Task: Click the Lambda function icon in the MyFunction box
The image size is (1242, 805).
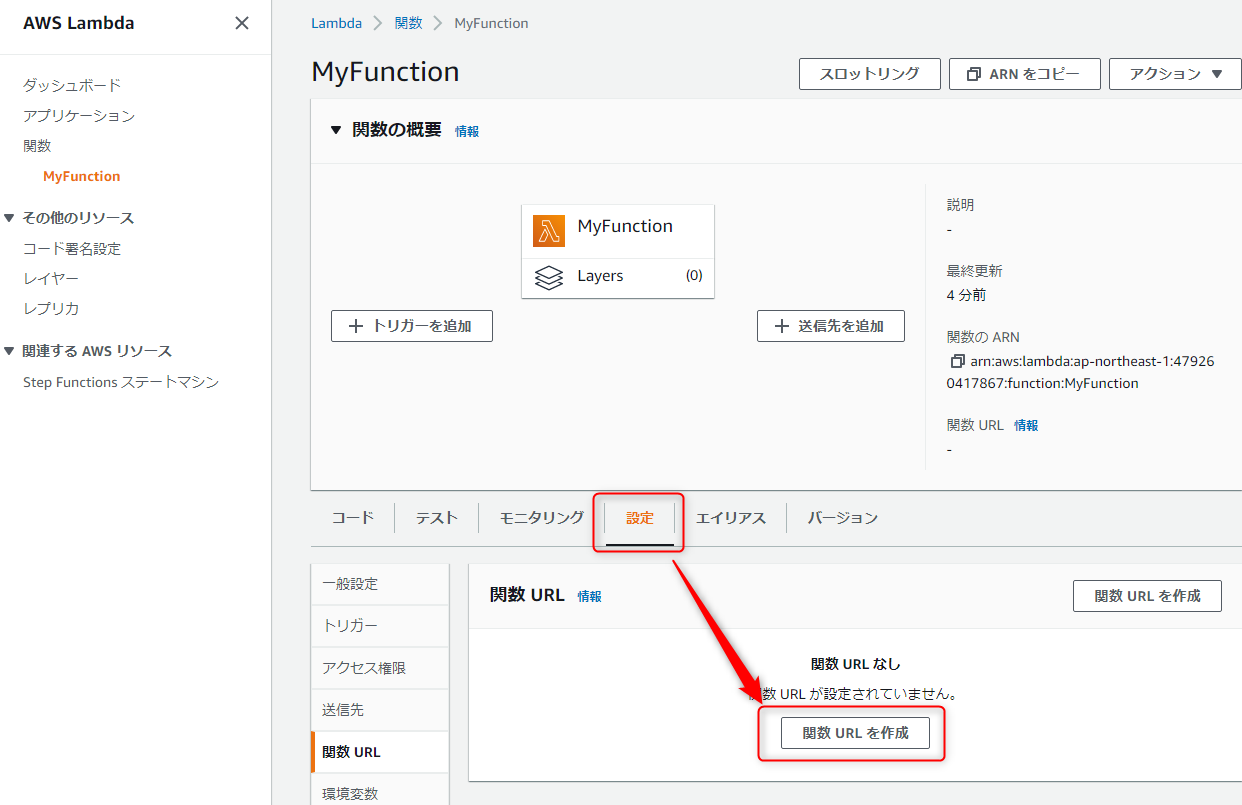Action: (x=549, y=231)
